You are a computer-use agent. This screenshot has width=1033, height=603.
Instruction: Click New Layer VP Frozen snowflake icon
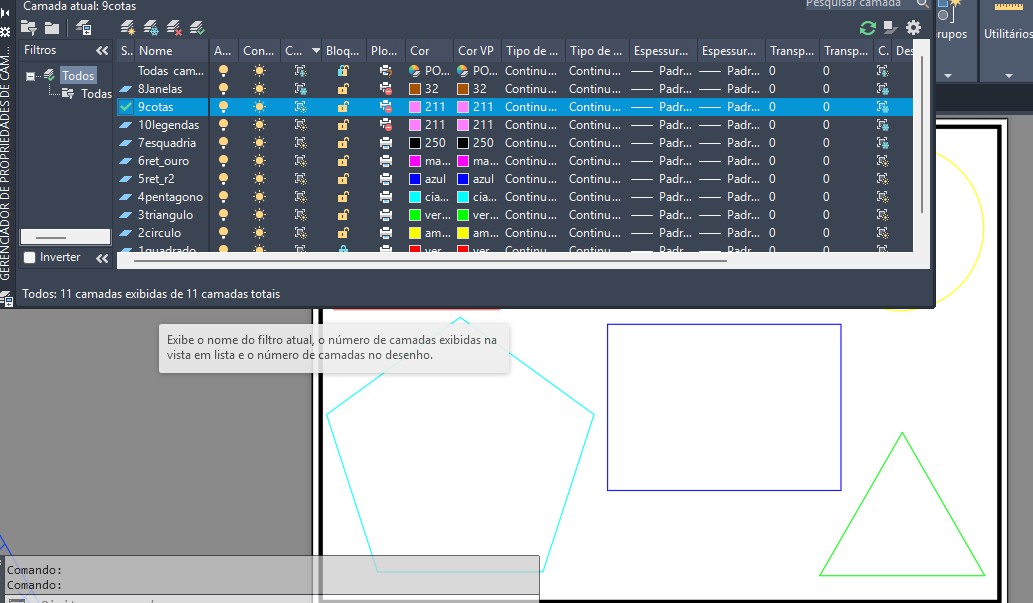point(151,28)
